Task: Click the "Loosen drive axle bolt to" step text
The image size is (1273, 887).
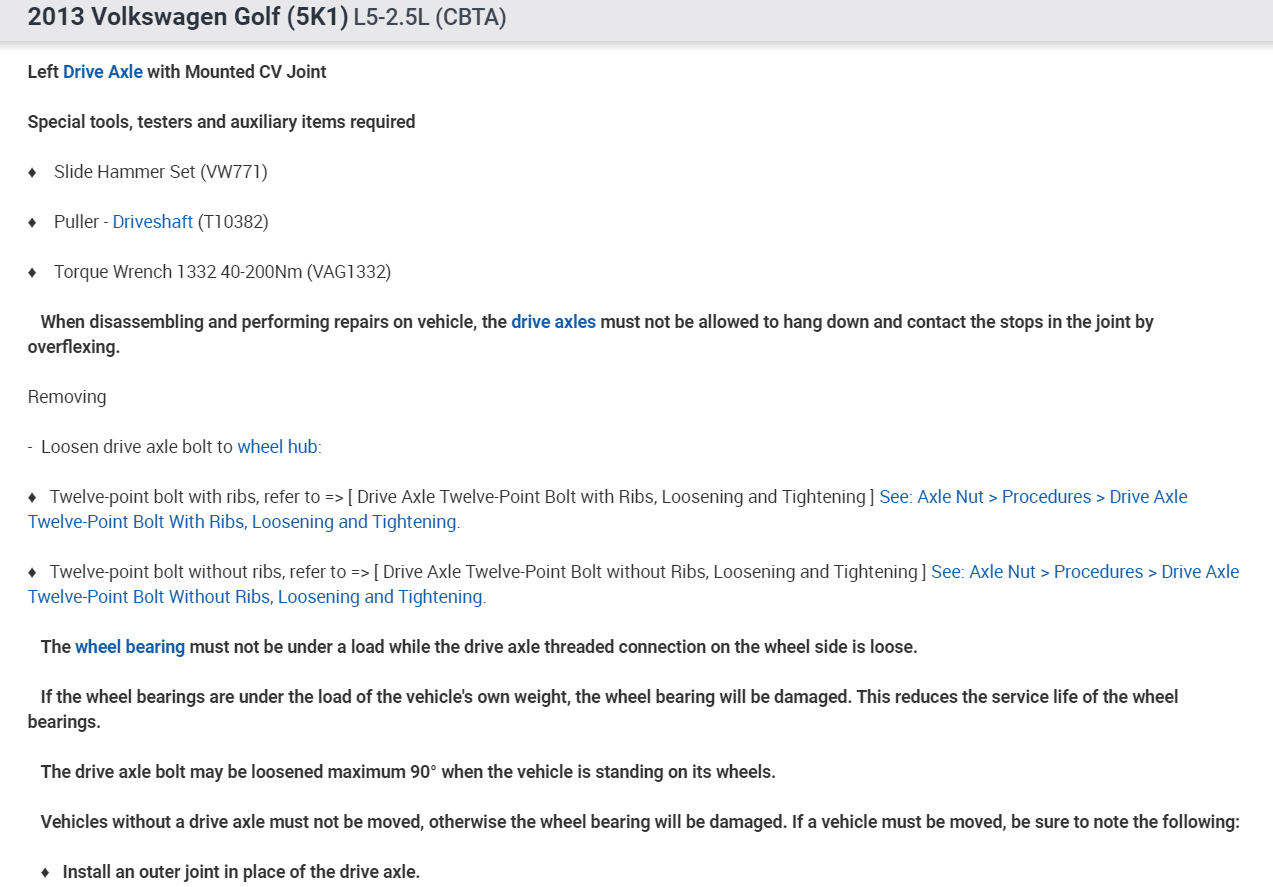Action: pos(137,447)
